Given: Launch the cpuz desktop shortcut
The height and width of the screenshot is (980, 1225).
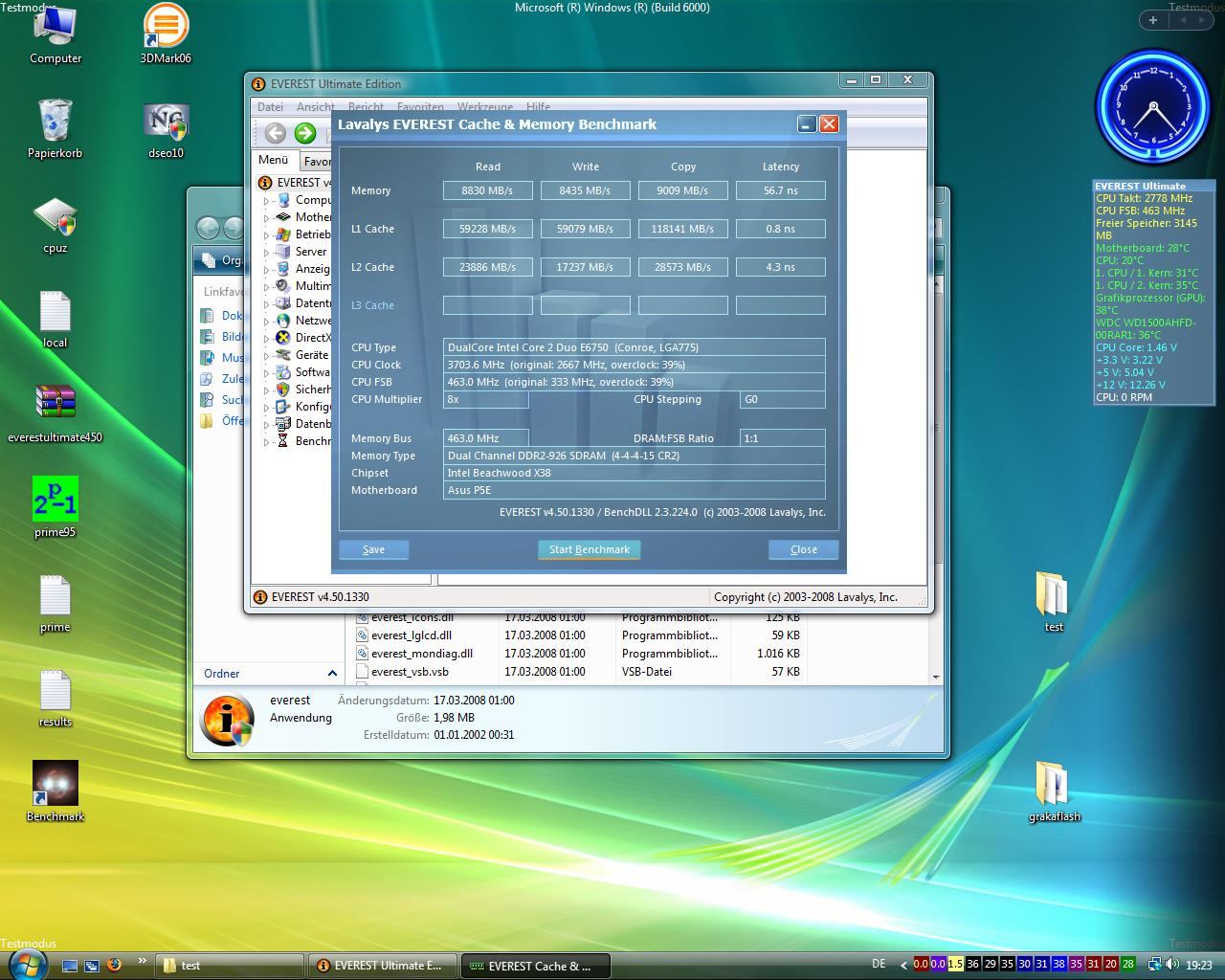Looking at the screenshot, I should [x=55, y=224].
